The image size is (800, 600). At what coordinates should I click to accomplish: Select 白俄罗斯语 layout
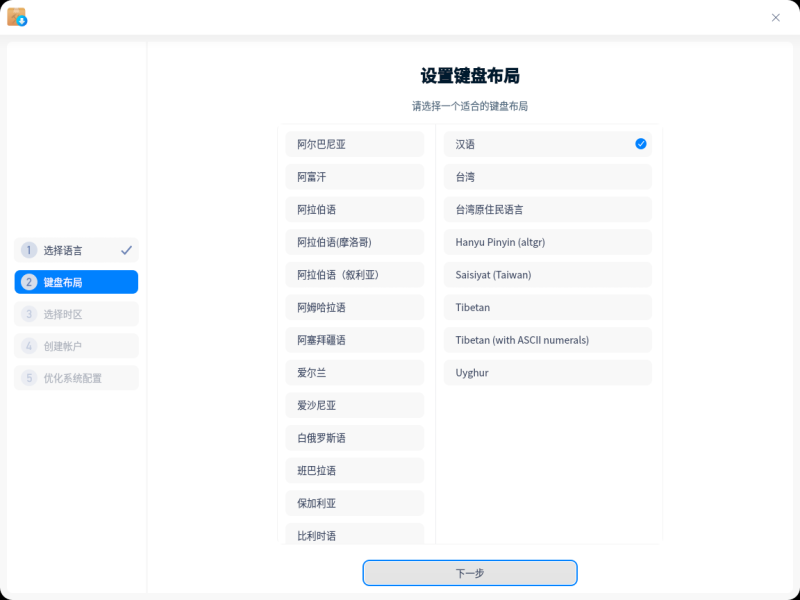(355, 438)
